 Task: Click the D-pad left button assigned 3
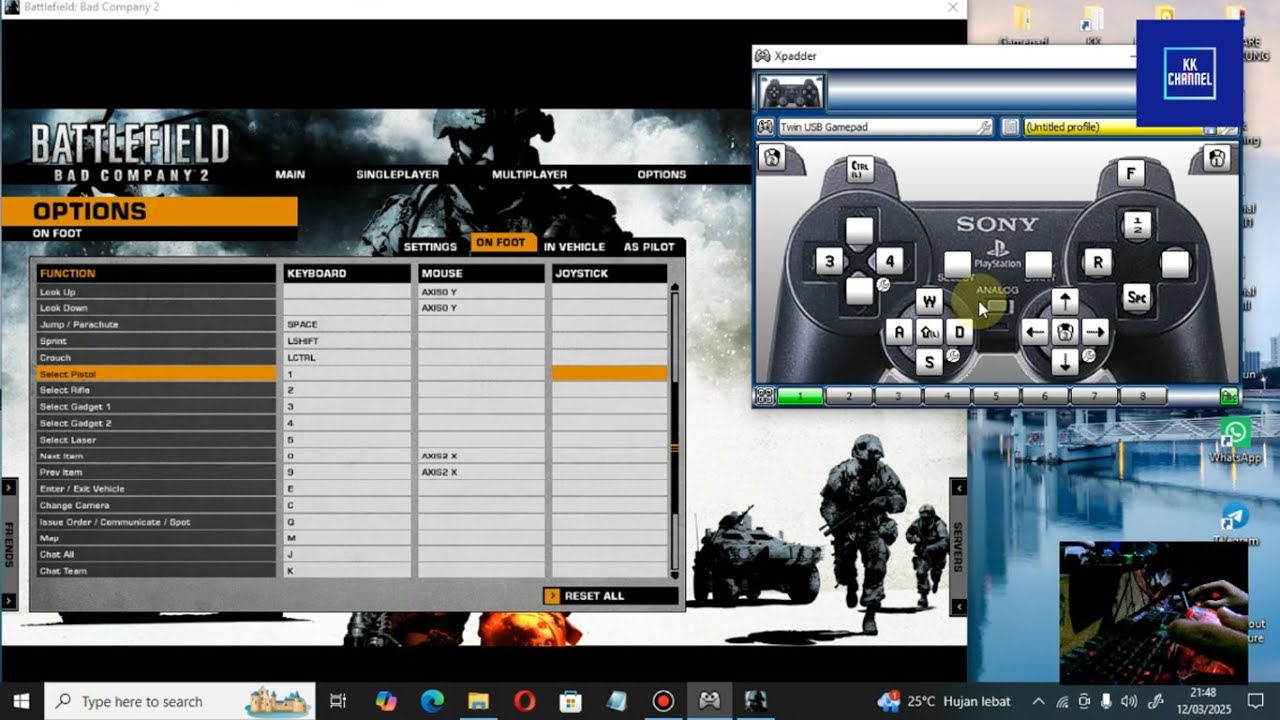[829, 262]
